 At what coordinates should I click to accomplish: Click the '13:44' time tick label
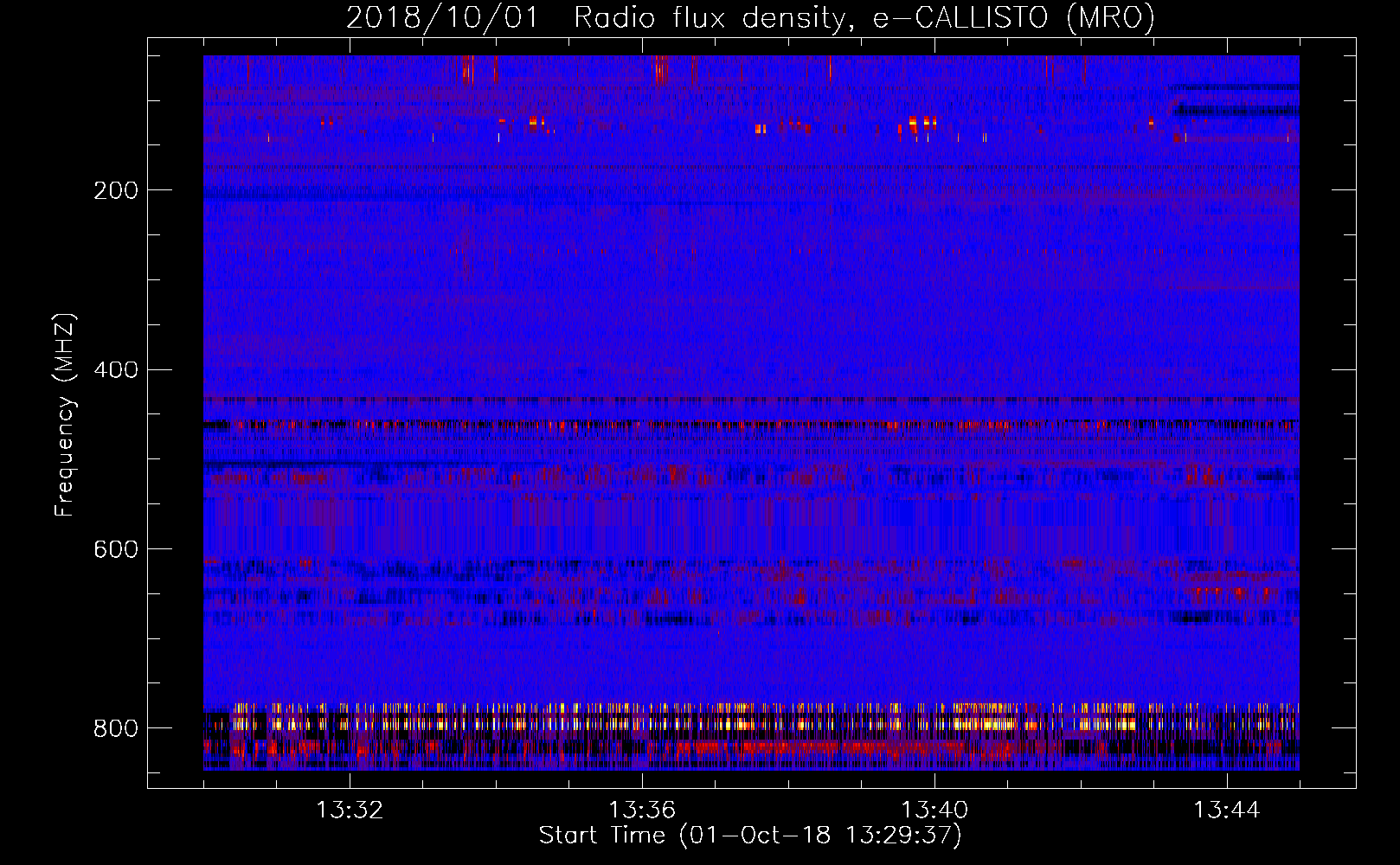(1227, 811)
